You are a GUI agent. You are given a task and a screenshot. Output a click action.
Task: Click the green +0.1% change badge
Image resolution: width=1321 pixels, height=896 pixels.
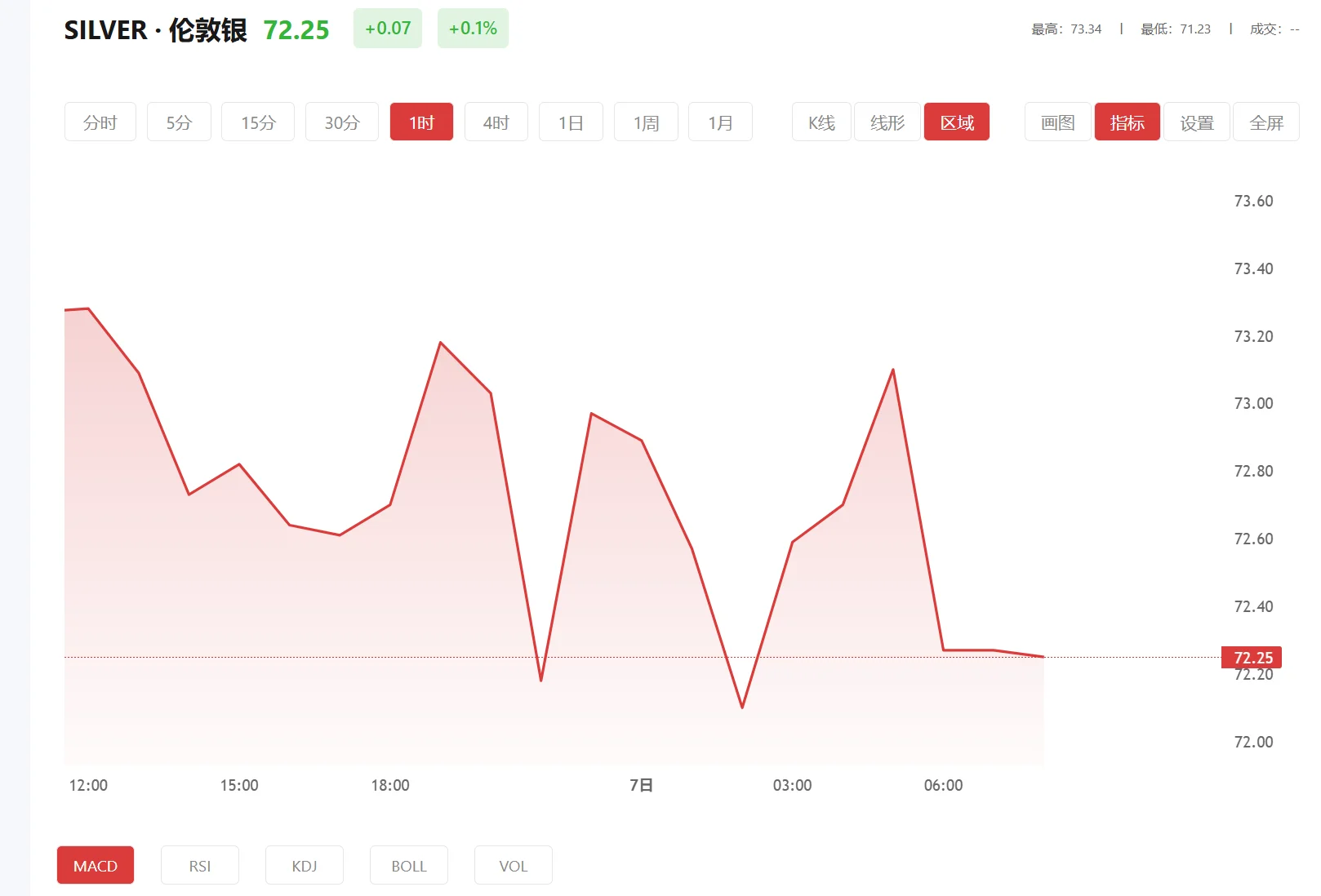pyautogui.click(x=472, y=27)
